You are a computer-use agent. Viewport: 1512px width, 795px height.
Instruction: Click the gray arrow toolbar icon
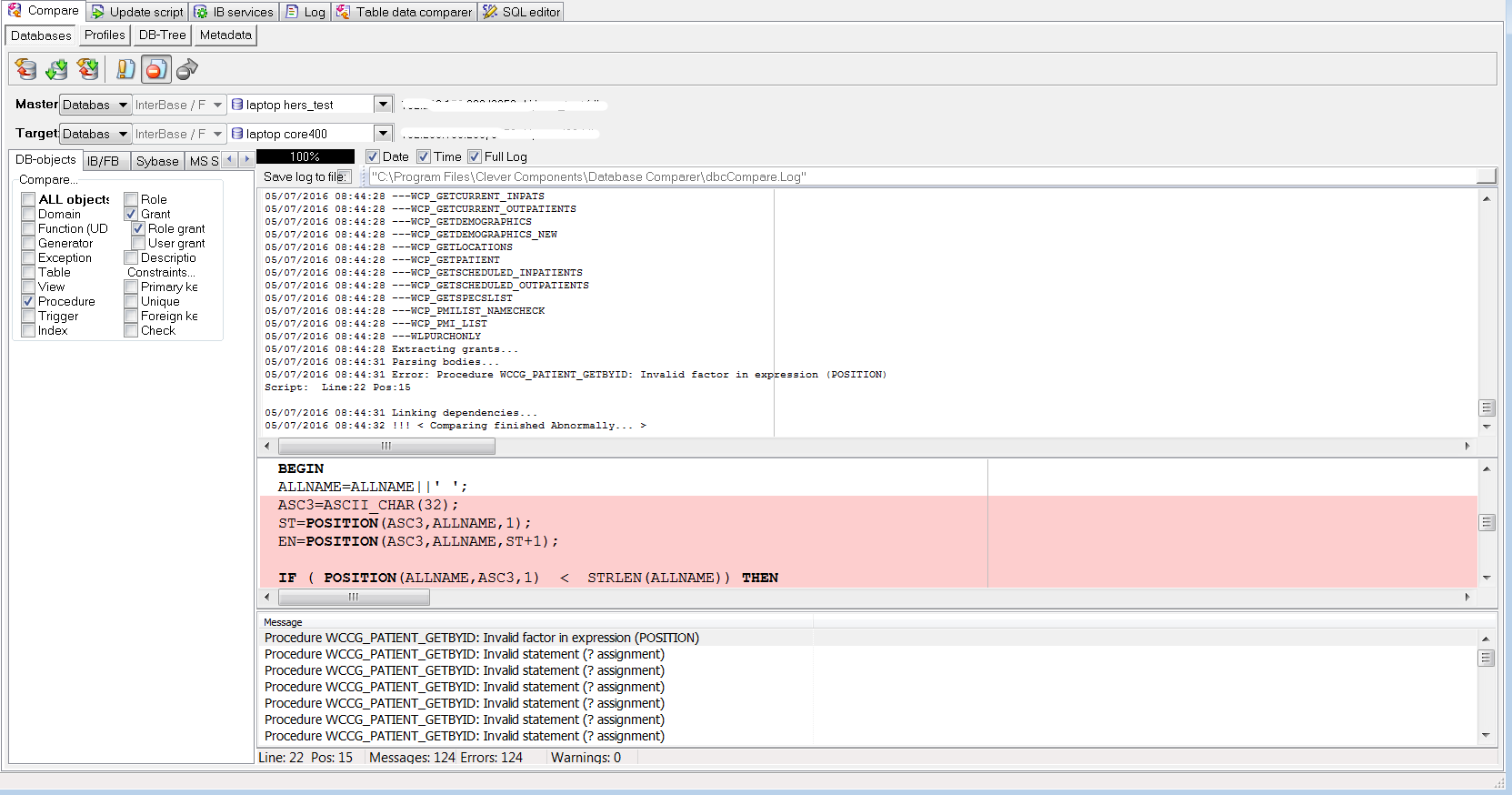click(186, 69)
